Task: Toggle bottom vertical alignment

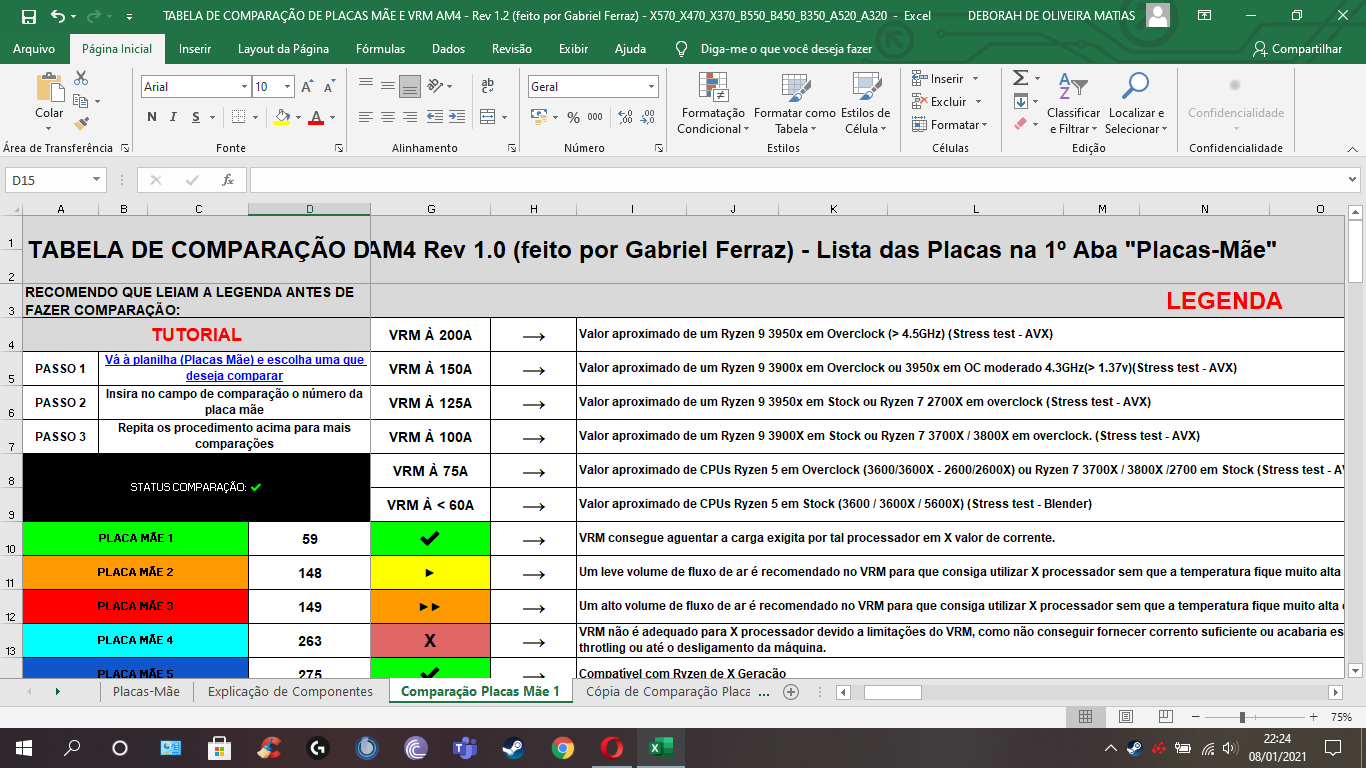Action: [410, 87]
